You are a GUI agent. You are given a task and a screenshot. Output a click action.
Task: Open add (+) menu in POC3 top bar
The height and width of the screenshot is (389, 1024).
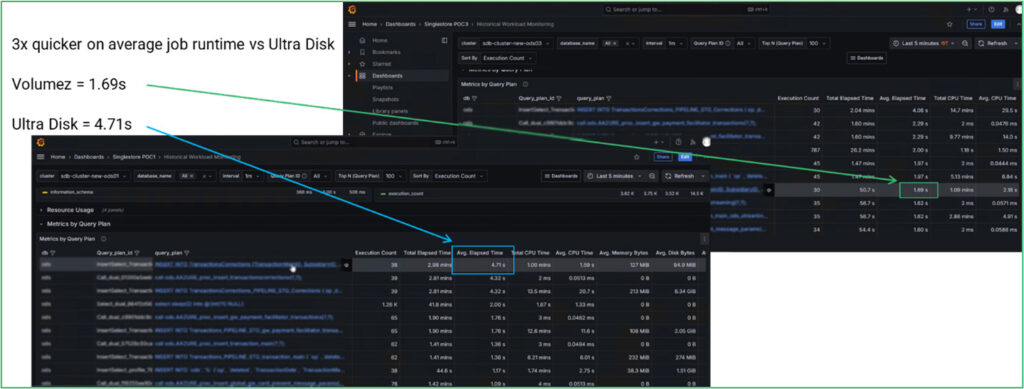point(972,10)
